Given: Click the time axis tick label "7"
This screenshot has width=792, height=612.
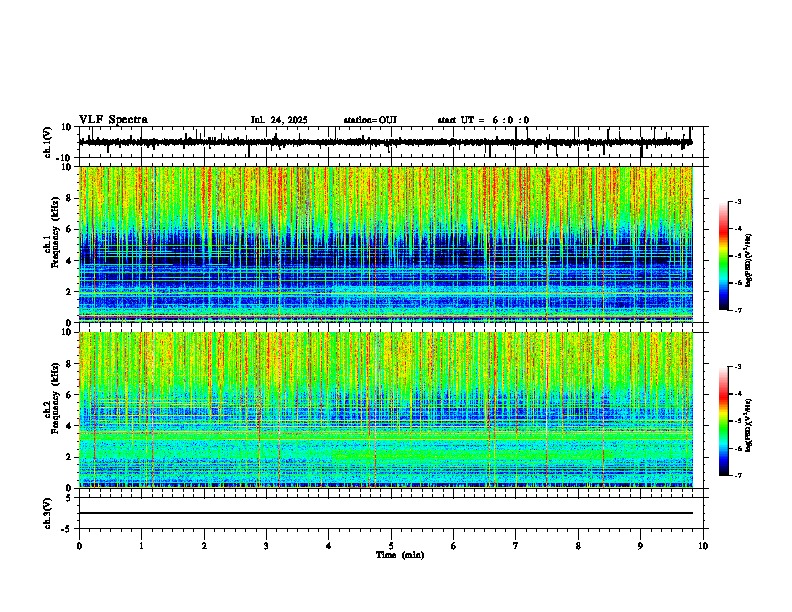Looking at the screenshot, I should pos(516,546).
